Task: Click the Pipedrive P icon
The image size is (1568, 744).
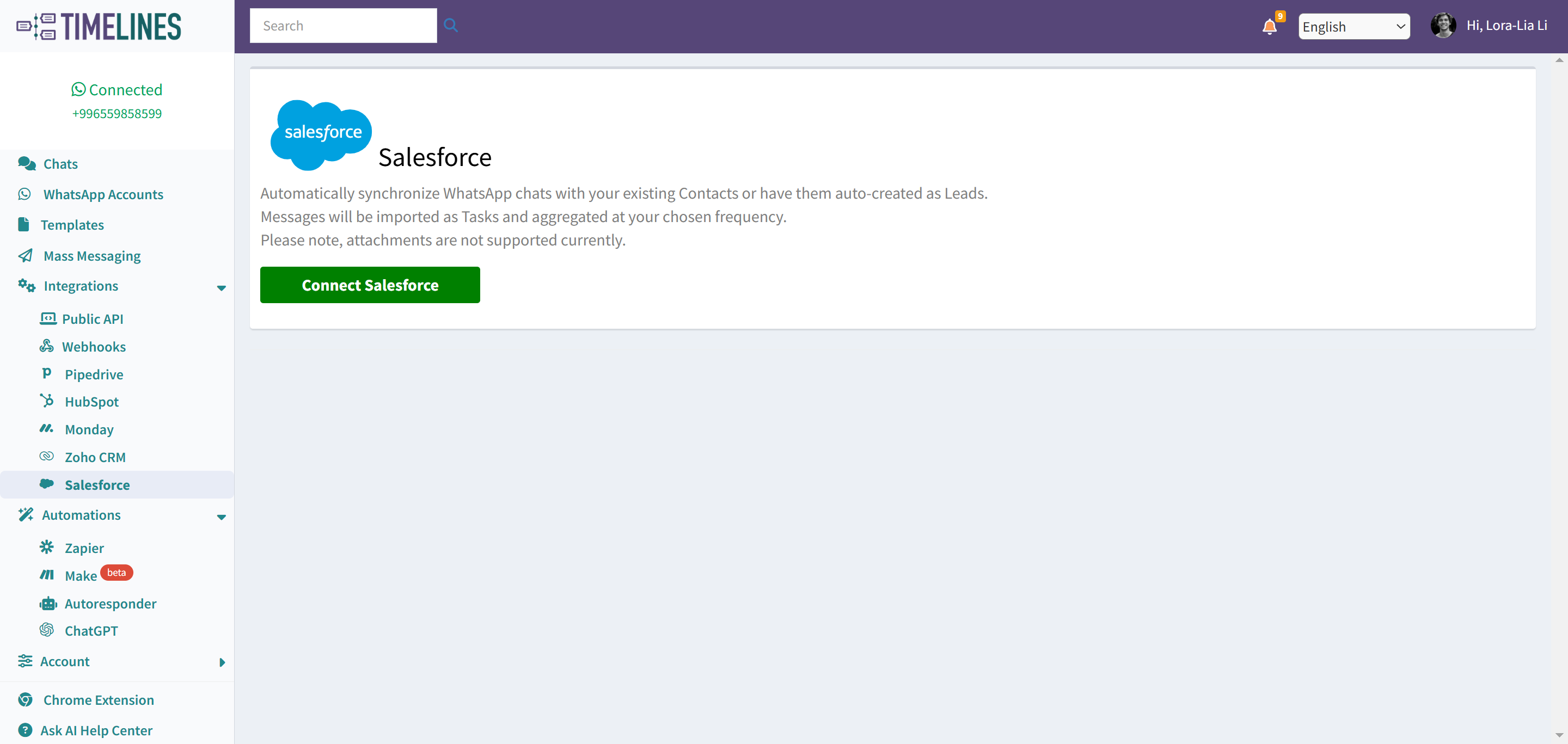Action: [46, 373]
